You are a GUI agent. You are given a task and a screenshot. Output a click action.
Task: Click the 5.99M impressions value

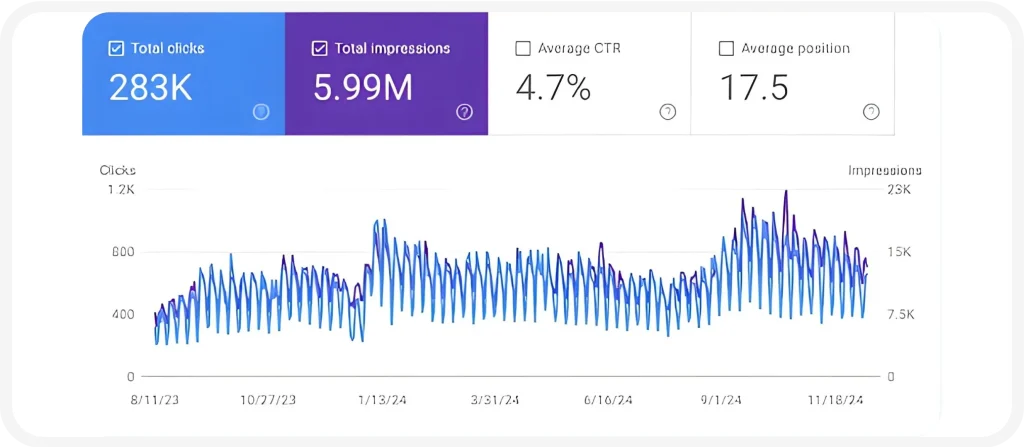[x=362, y=88]
